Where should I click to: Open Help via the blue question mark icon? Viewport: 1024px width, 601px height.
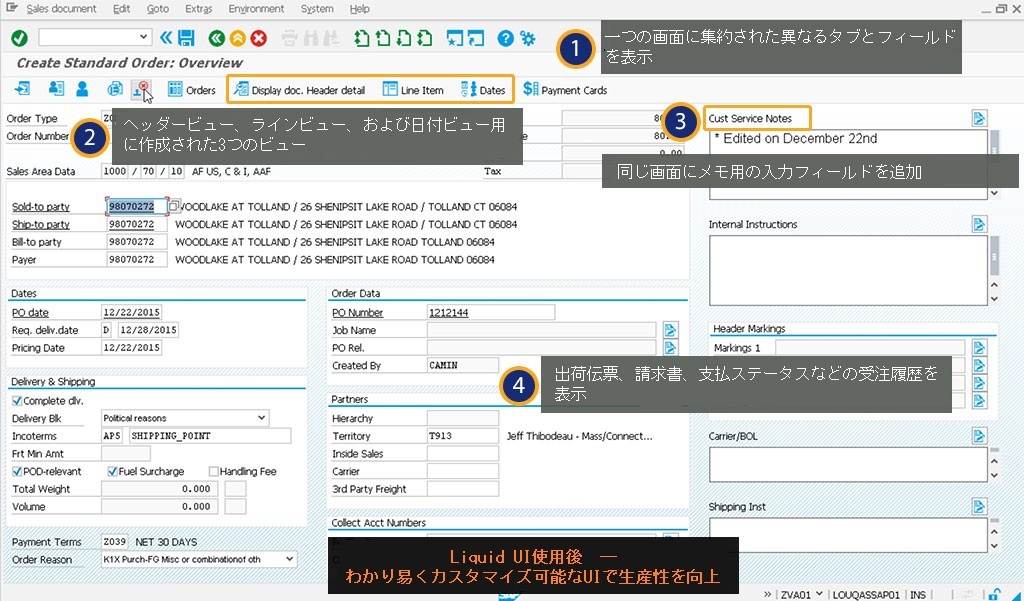point(506,38)
